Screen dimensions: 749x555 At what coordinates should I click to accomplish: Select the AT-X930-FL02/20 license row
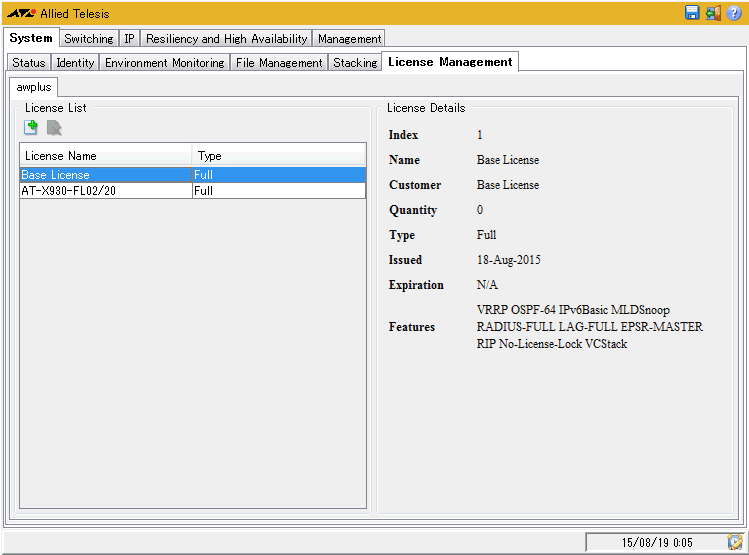point(105,191)
